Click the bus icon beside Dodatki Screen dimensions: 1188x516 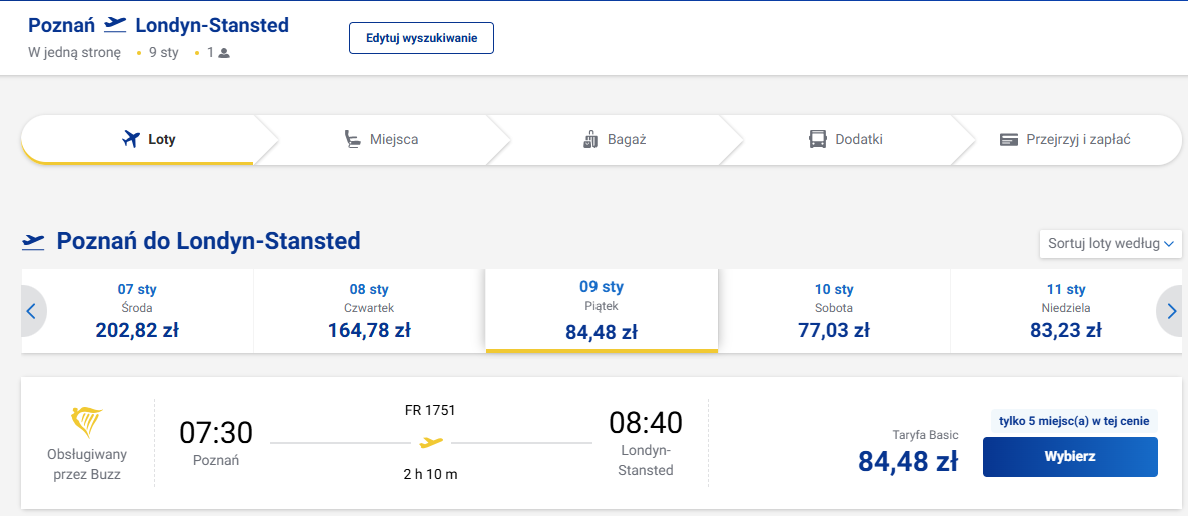click(818, 139)
